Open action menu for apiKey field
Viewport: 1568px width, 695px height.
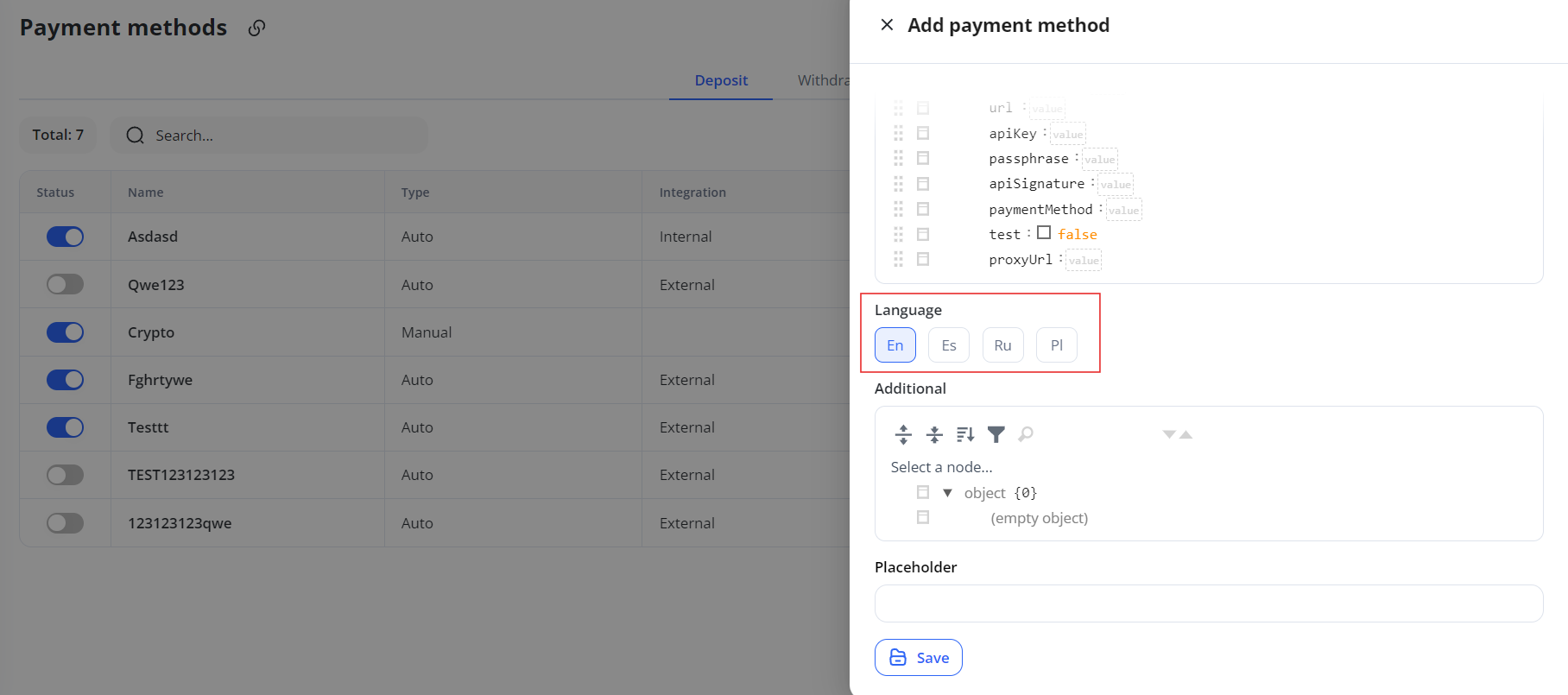[x=923, y=133]
